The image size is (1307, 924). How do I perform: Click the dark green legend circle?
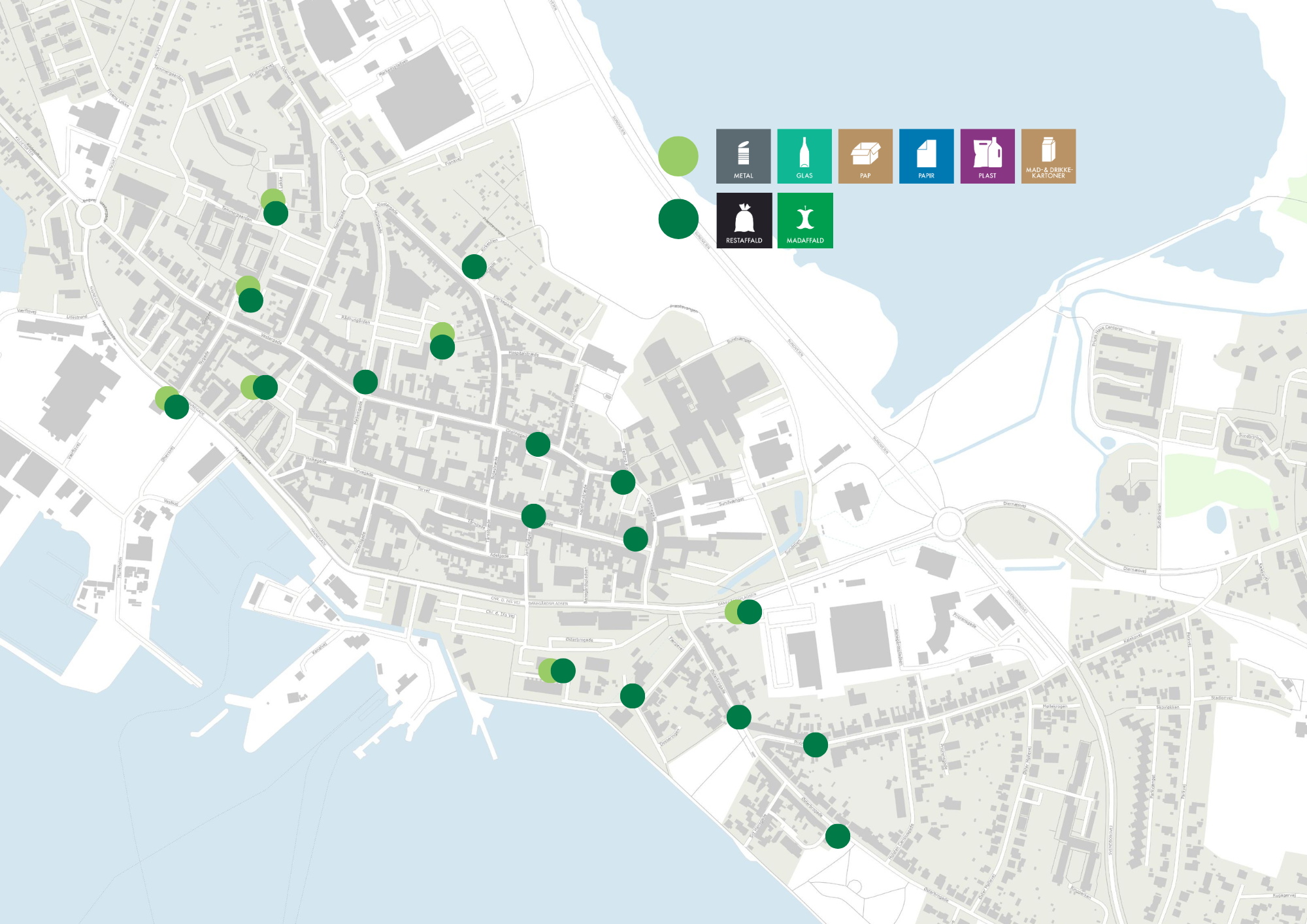click(x=678, y=219)
